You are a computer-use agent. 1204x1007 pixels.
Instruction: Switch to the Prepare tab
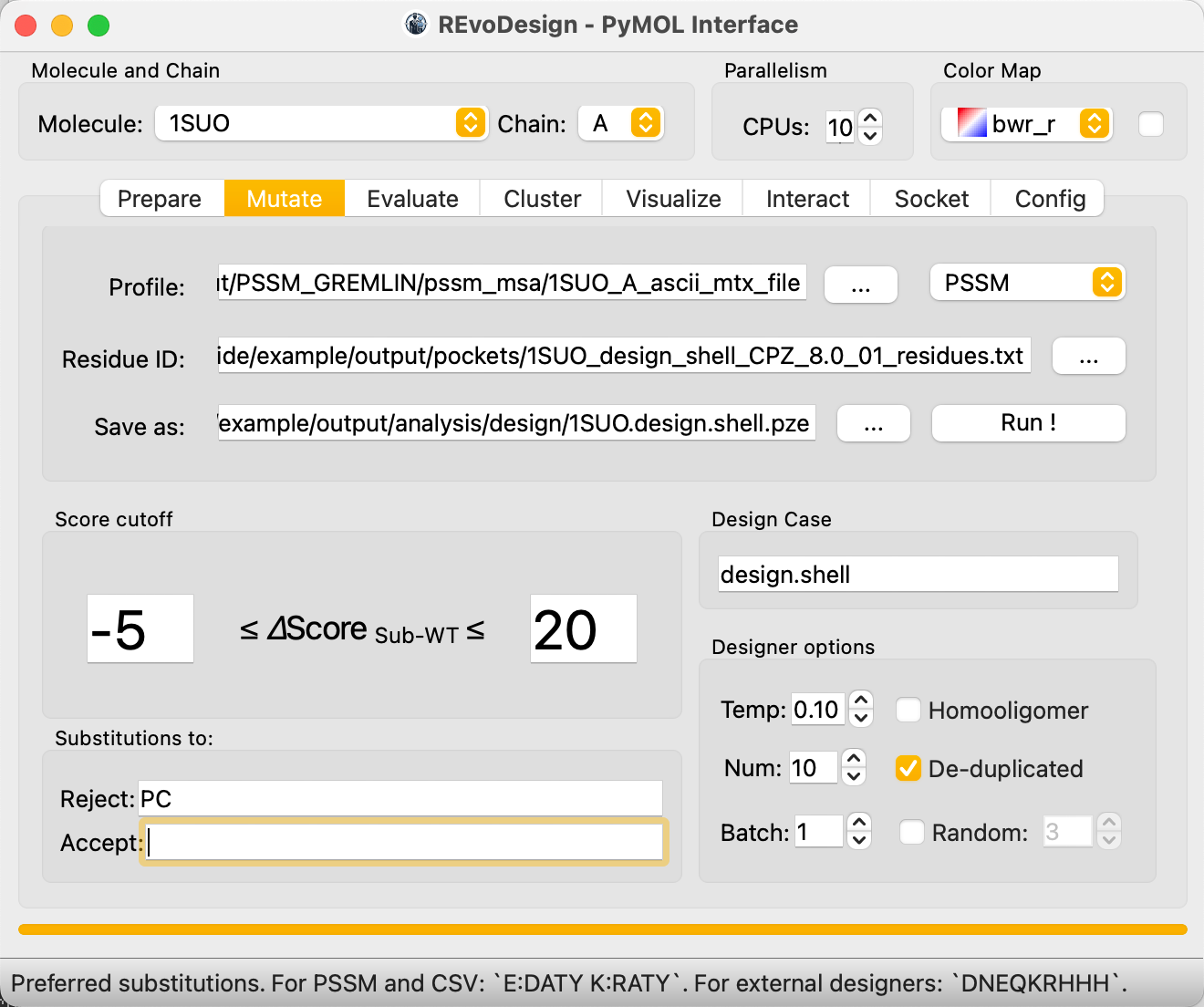pyautogui.click(x=160, y=199)
